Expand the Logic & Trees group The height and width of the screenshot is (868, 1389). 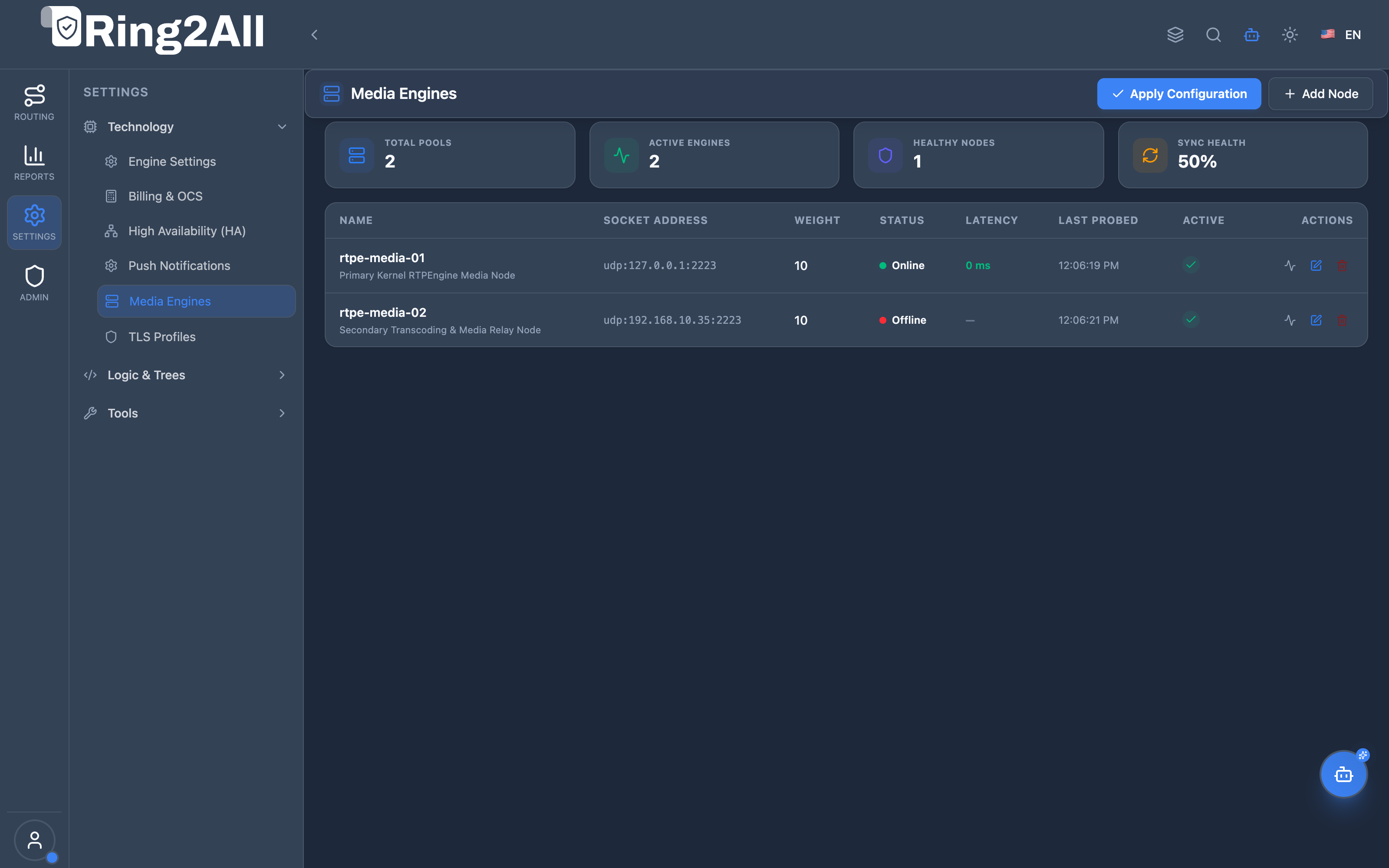(x=185, y=375)
